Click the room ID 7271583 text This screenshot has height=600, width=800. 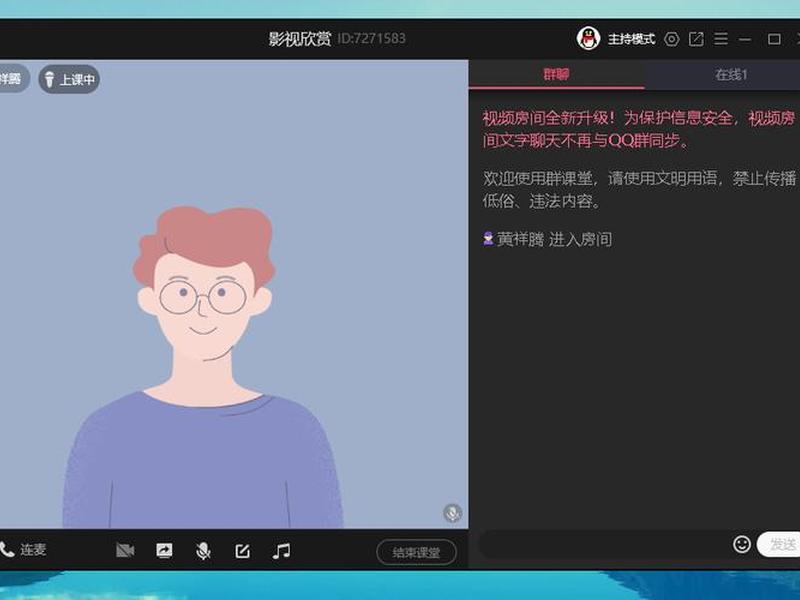point(371,39)
